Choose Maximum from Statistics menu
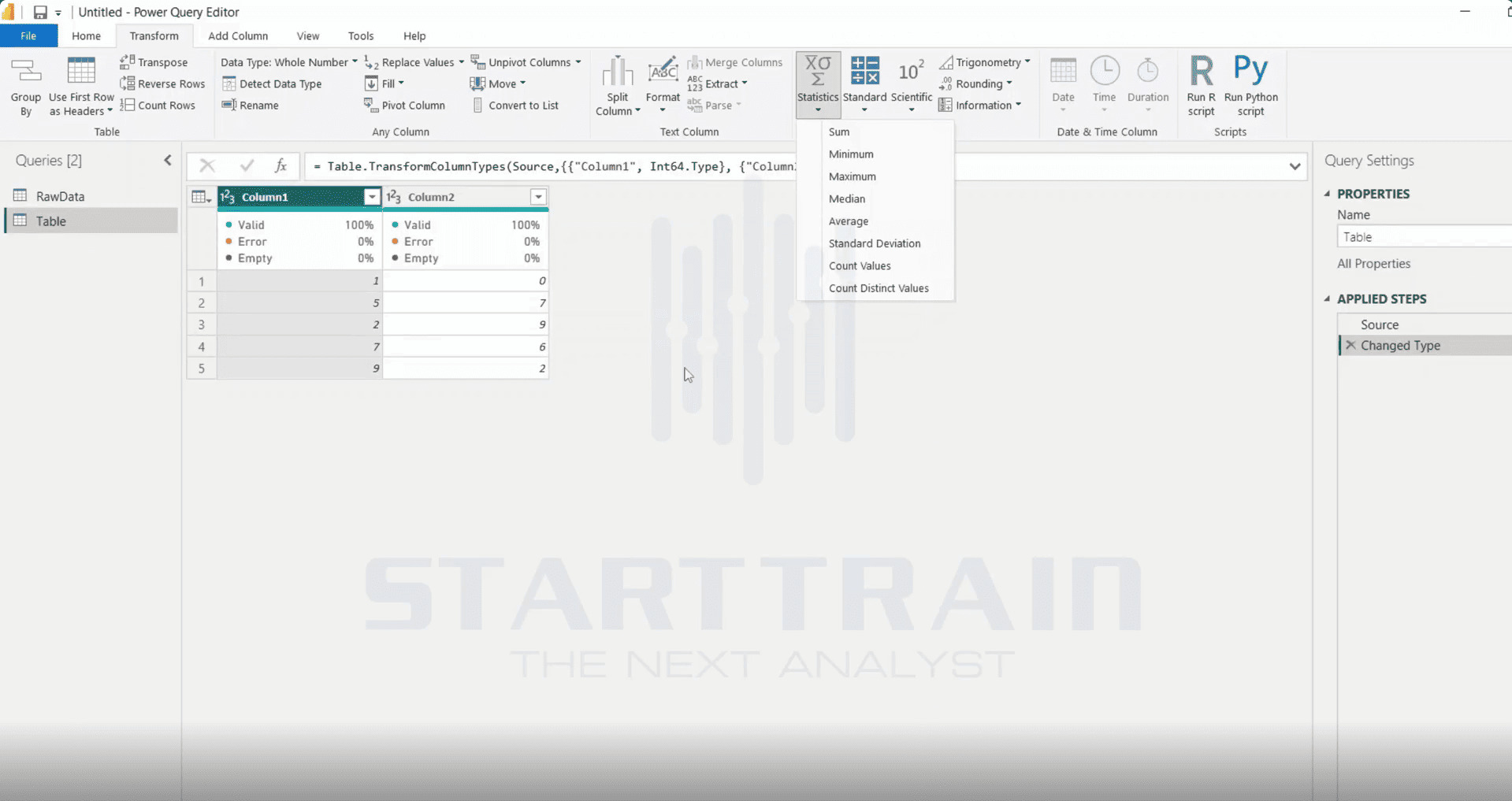1512x801 pixels. (x=875, y=176)
